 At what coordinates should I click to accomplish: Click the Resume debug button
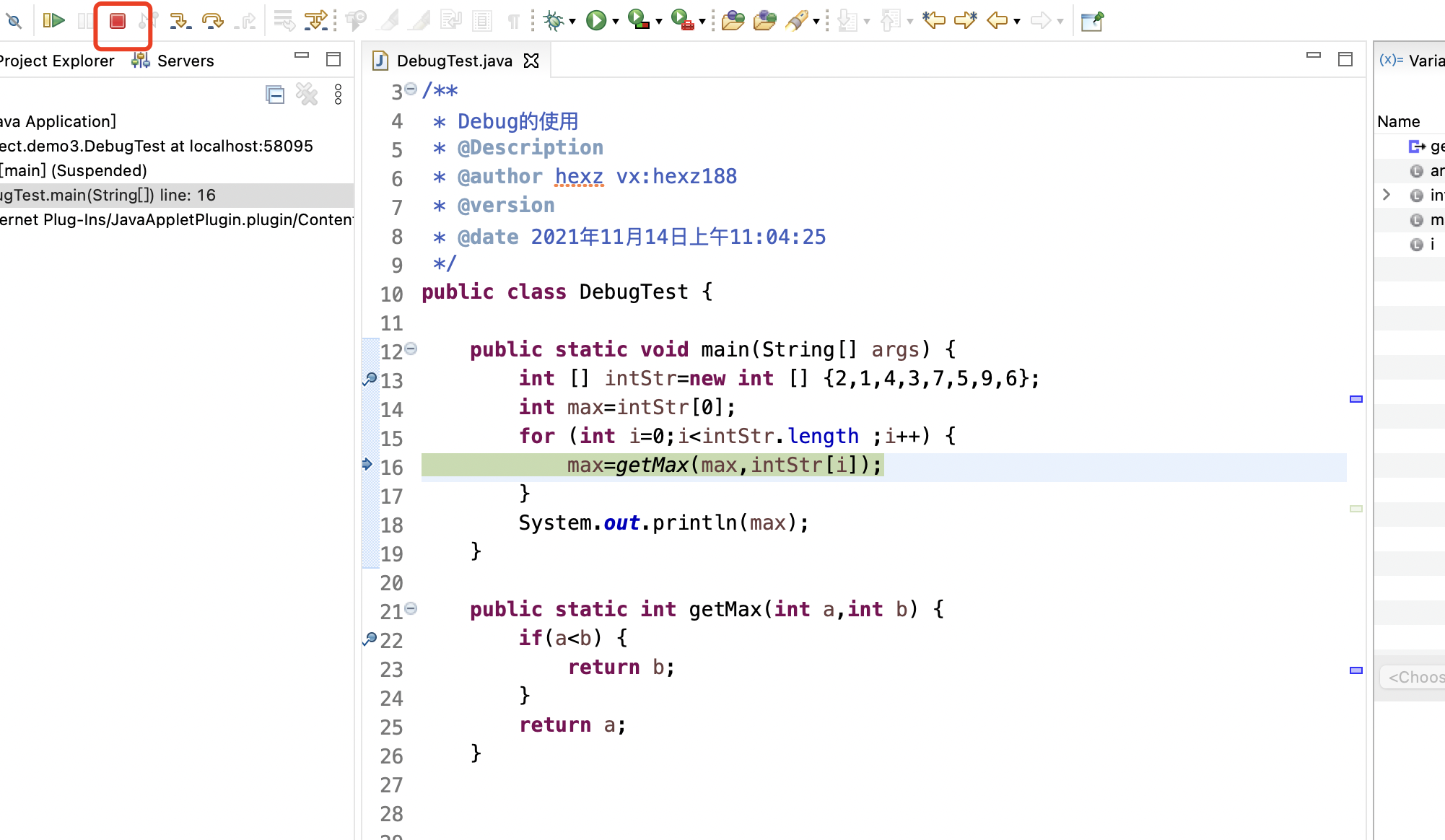pyautogui.click(x=53, y=20)
